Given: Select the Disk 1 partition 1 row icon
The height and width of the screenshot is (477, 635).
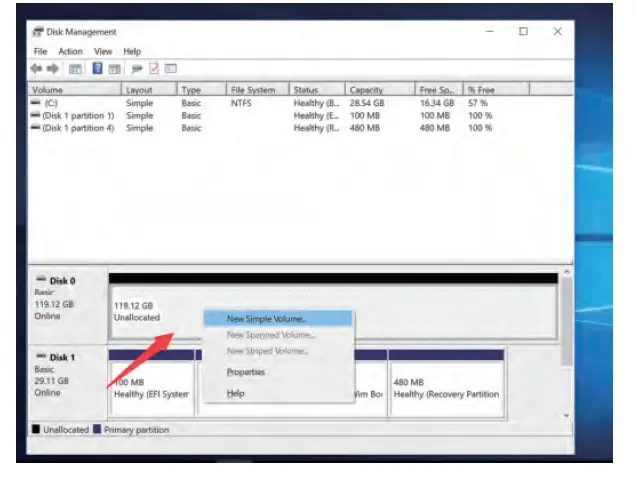Looking at the screenshot, I should click(x=36, y=115).
